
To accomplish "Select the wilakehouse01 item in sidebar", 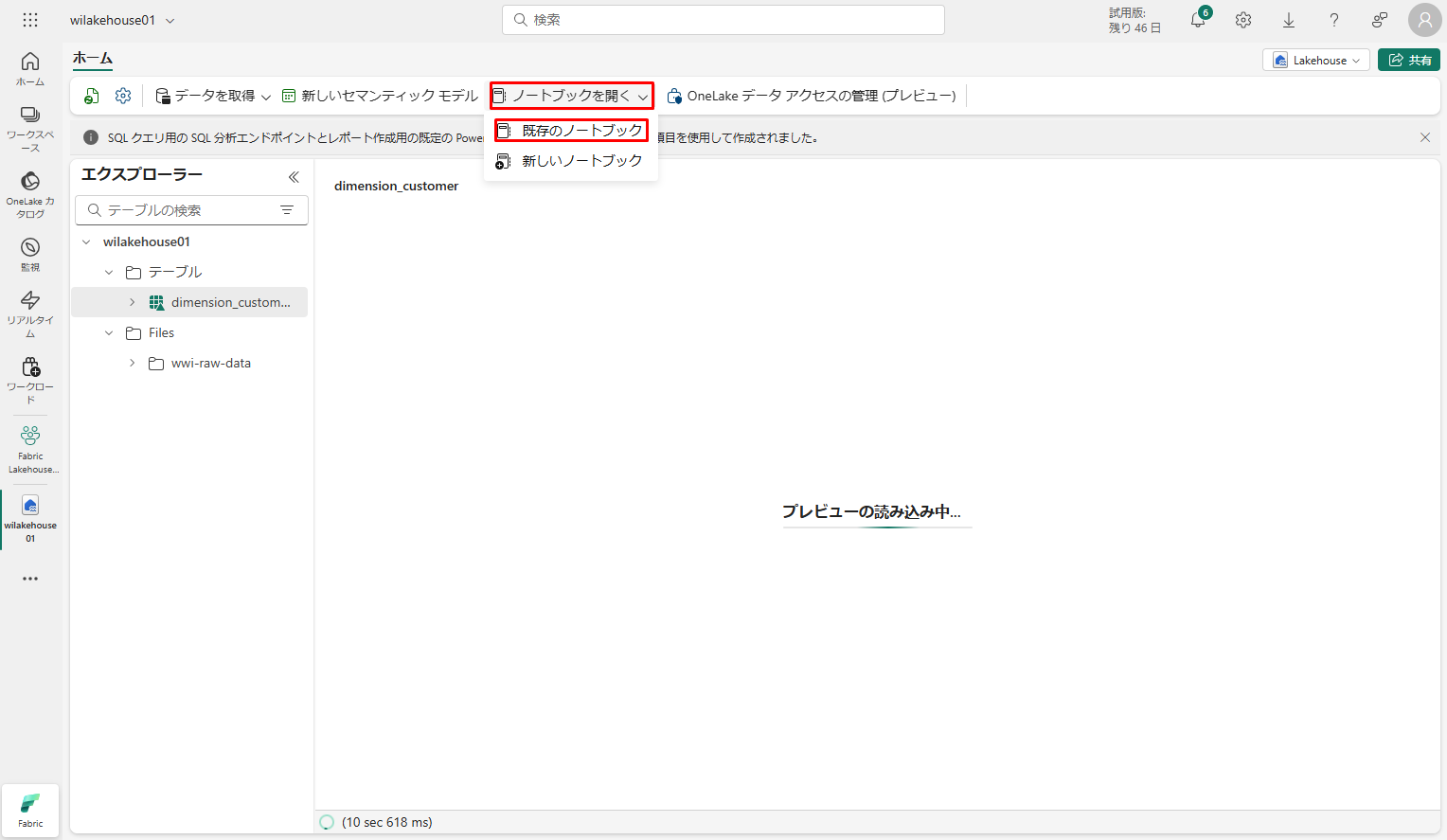I will [x=30, y=519].
